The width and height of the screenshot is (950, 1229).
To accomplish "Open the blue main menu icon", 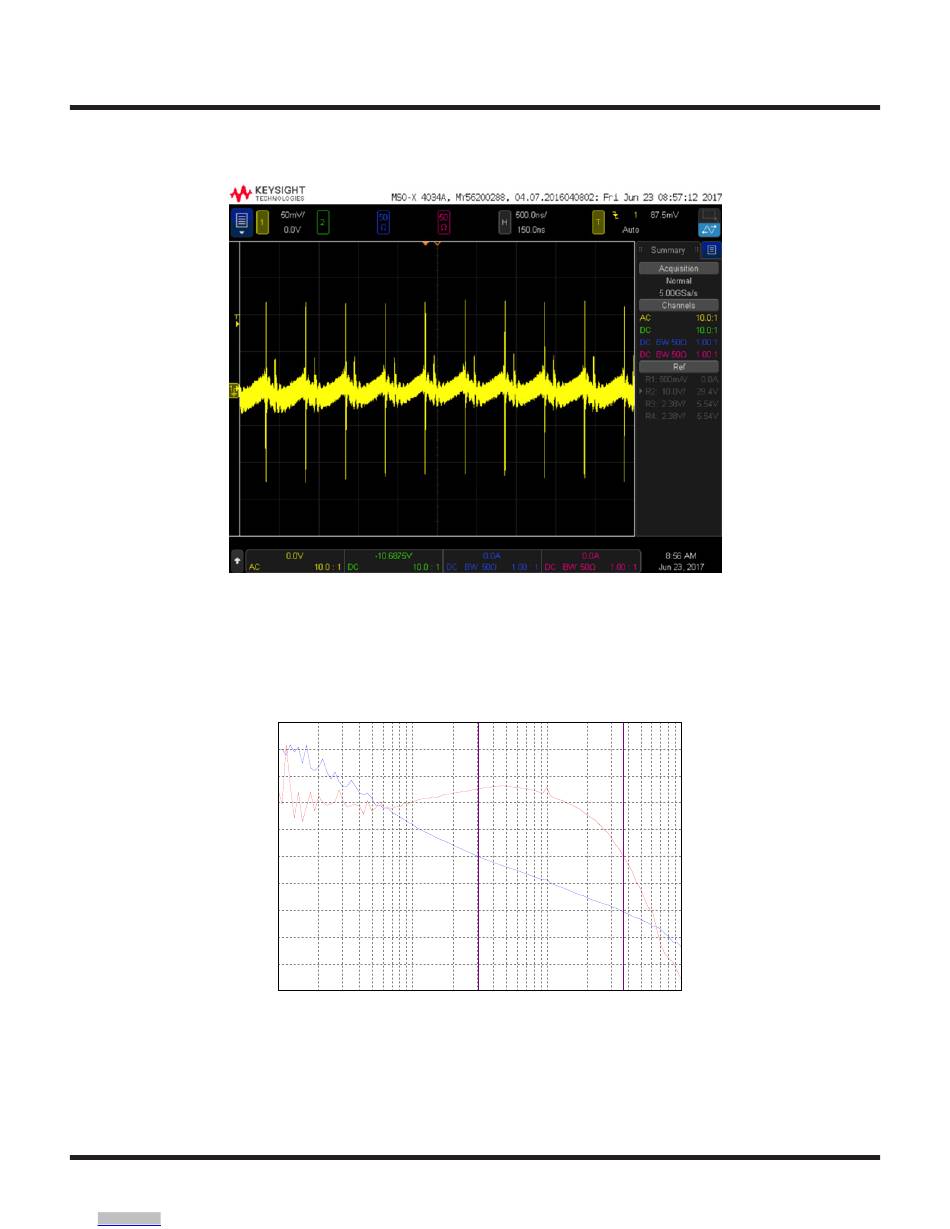I will tap(240, 222).
